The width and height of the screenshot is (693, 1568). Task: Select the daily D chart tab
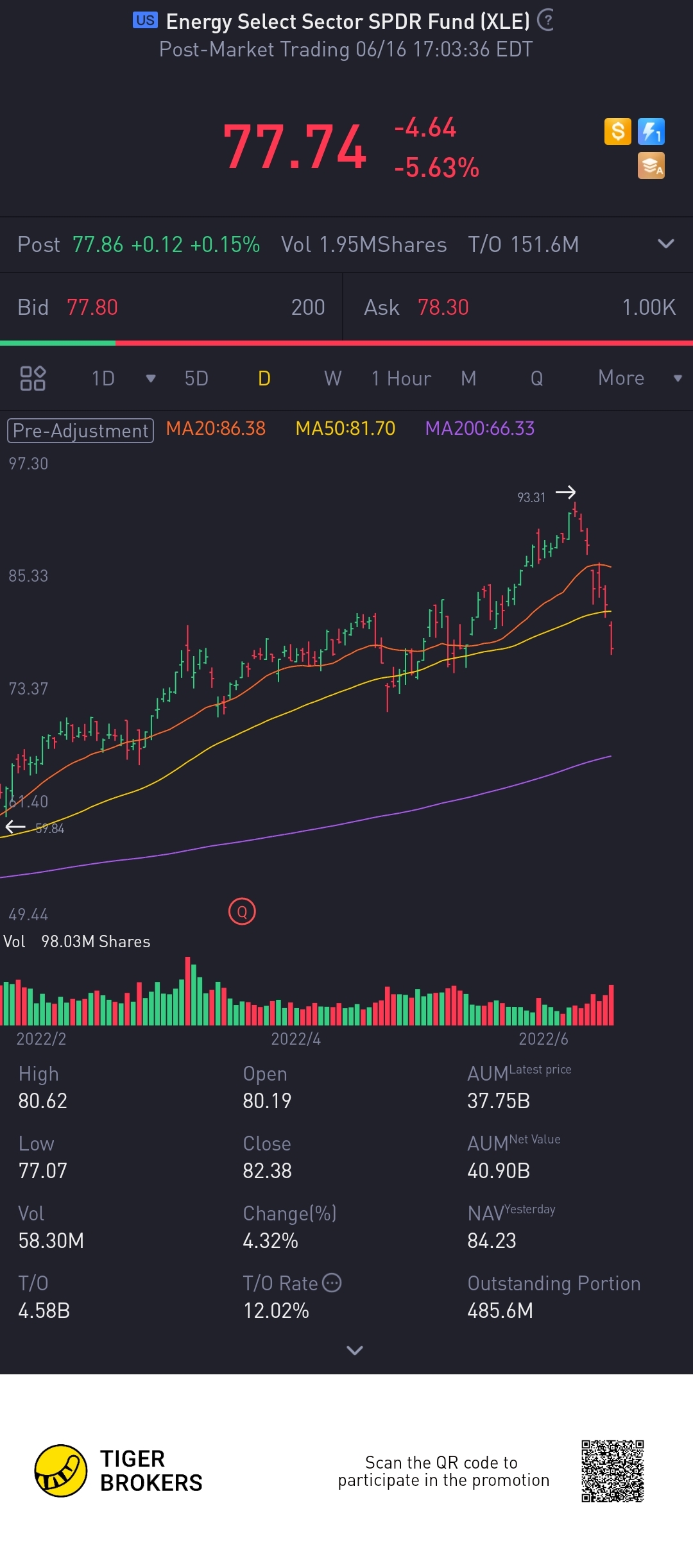tap(264, 378)
